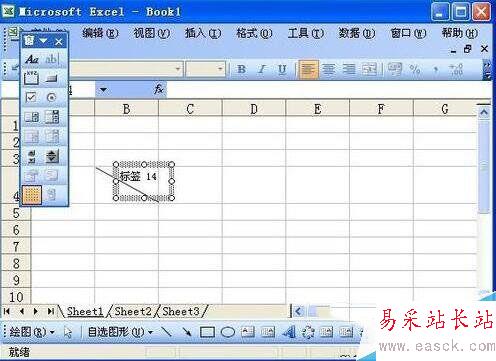The image size is (496, 361).
Task: Close the floating Forms toolbar
Action: pyautogui.click(x=59, y=42)
